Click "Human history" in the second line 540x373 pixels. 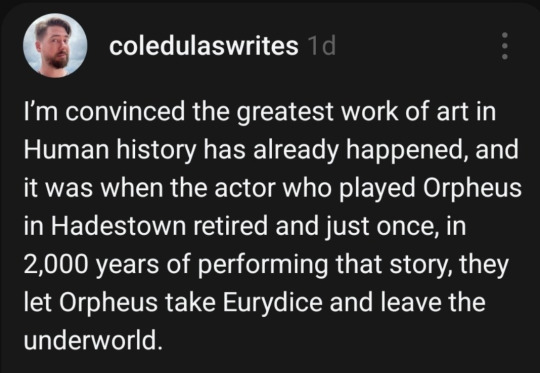click(110, 151)
